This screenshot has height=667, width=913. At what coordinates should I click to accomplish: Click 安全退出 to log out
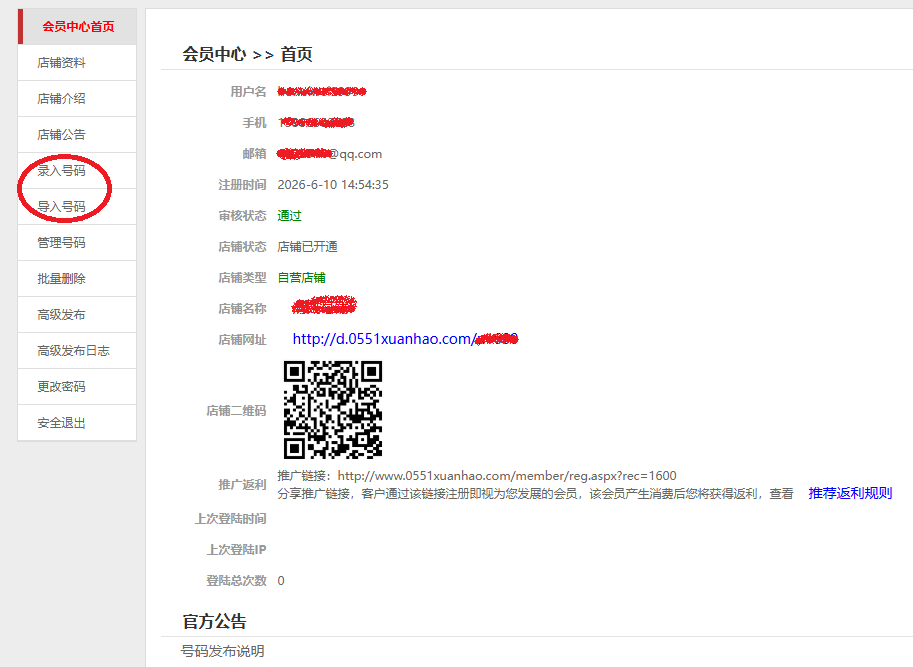coord(77,423)
